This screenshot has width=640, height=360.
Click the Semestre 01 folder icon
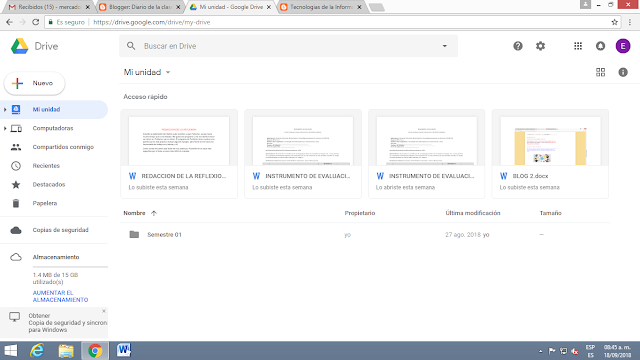coord(134,234)
